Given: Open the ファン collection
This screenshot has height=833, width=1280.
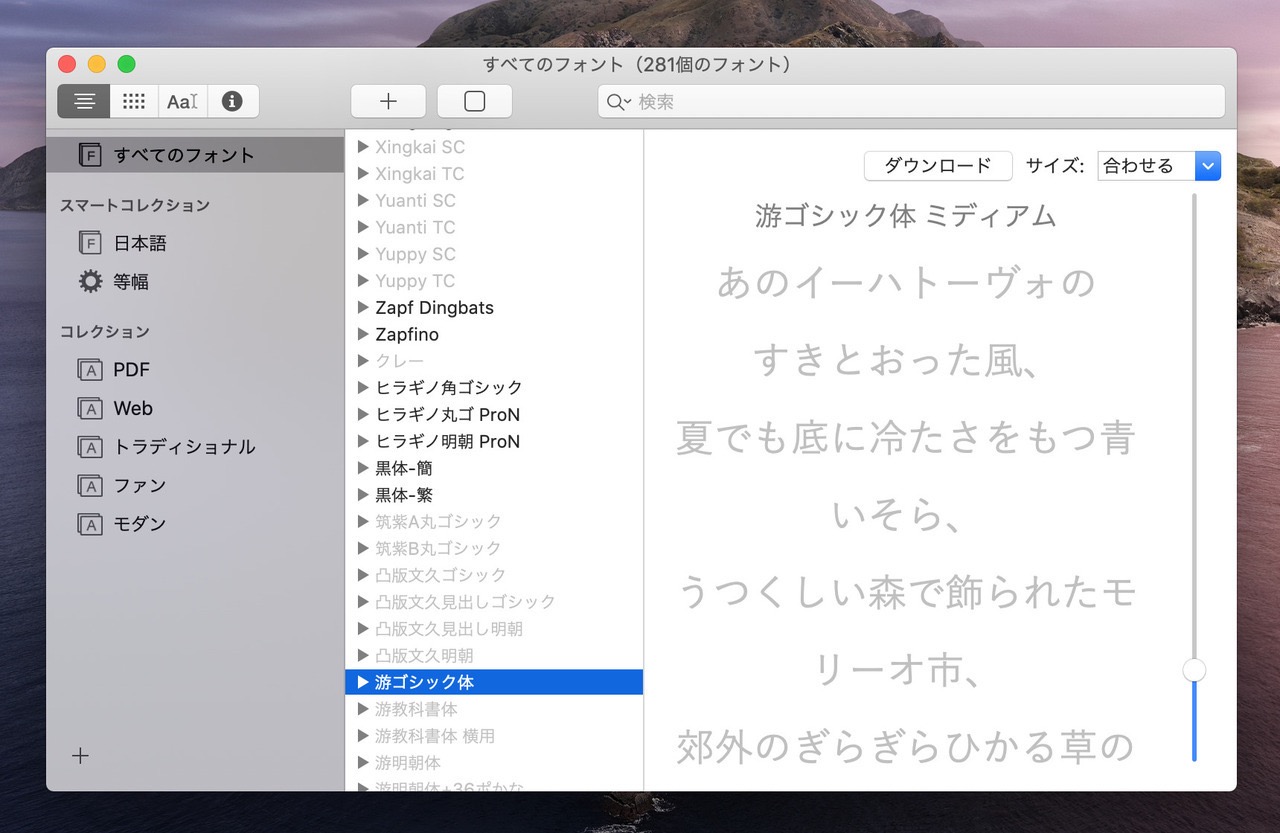Looking at the screenshot, I should (195, 486).
